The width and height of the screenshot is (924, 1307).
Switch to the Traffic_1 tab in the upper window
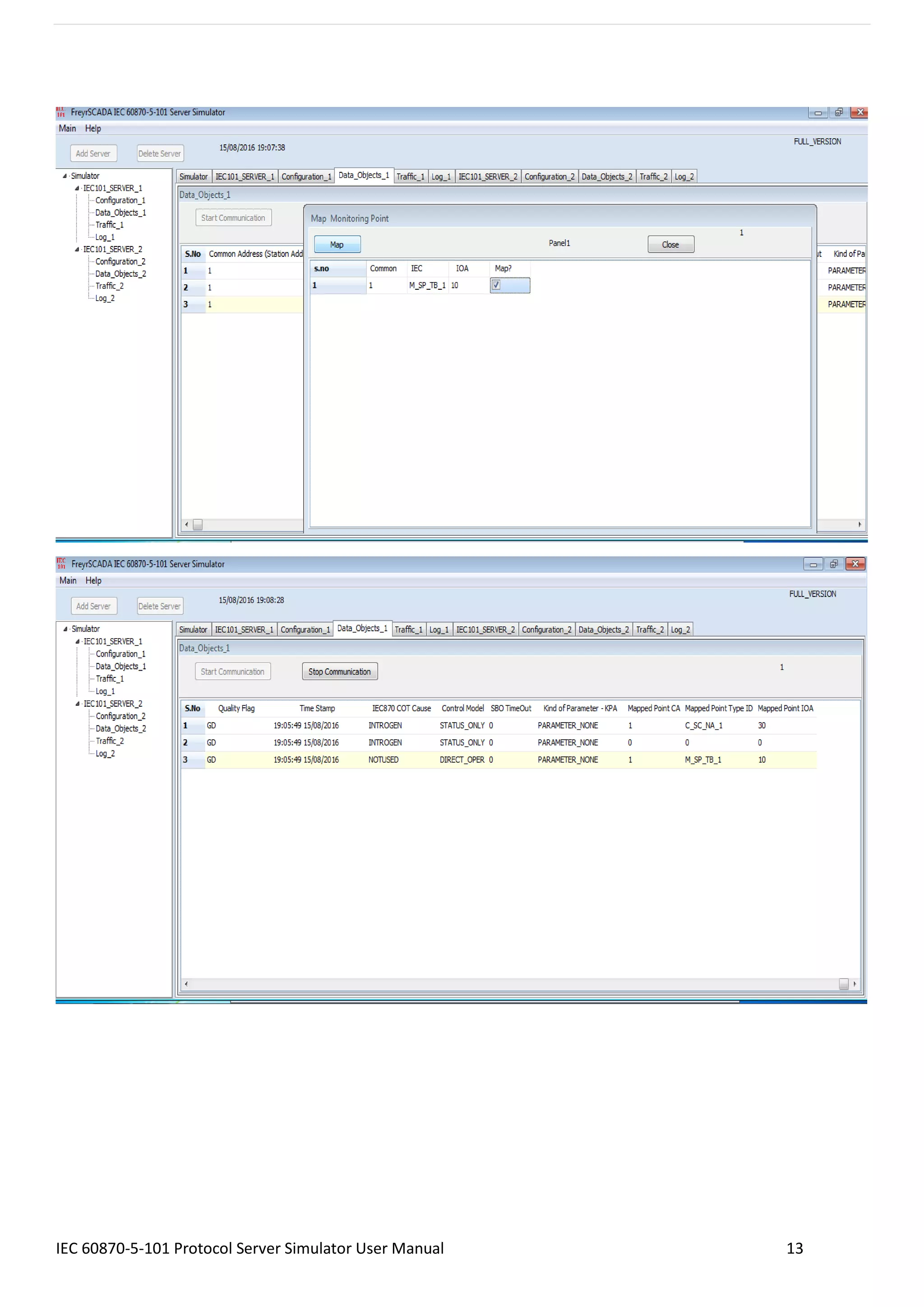(410, 176)
